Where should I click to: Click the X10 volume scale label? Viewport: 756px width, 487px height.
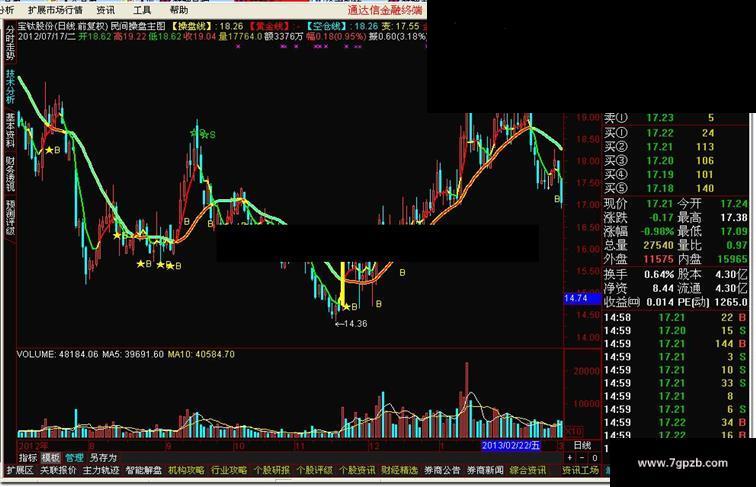click(x=574, y=431)
